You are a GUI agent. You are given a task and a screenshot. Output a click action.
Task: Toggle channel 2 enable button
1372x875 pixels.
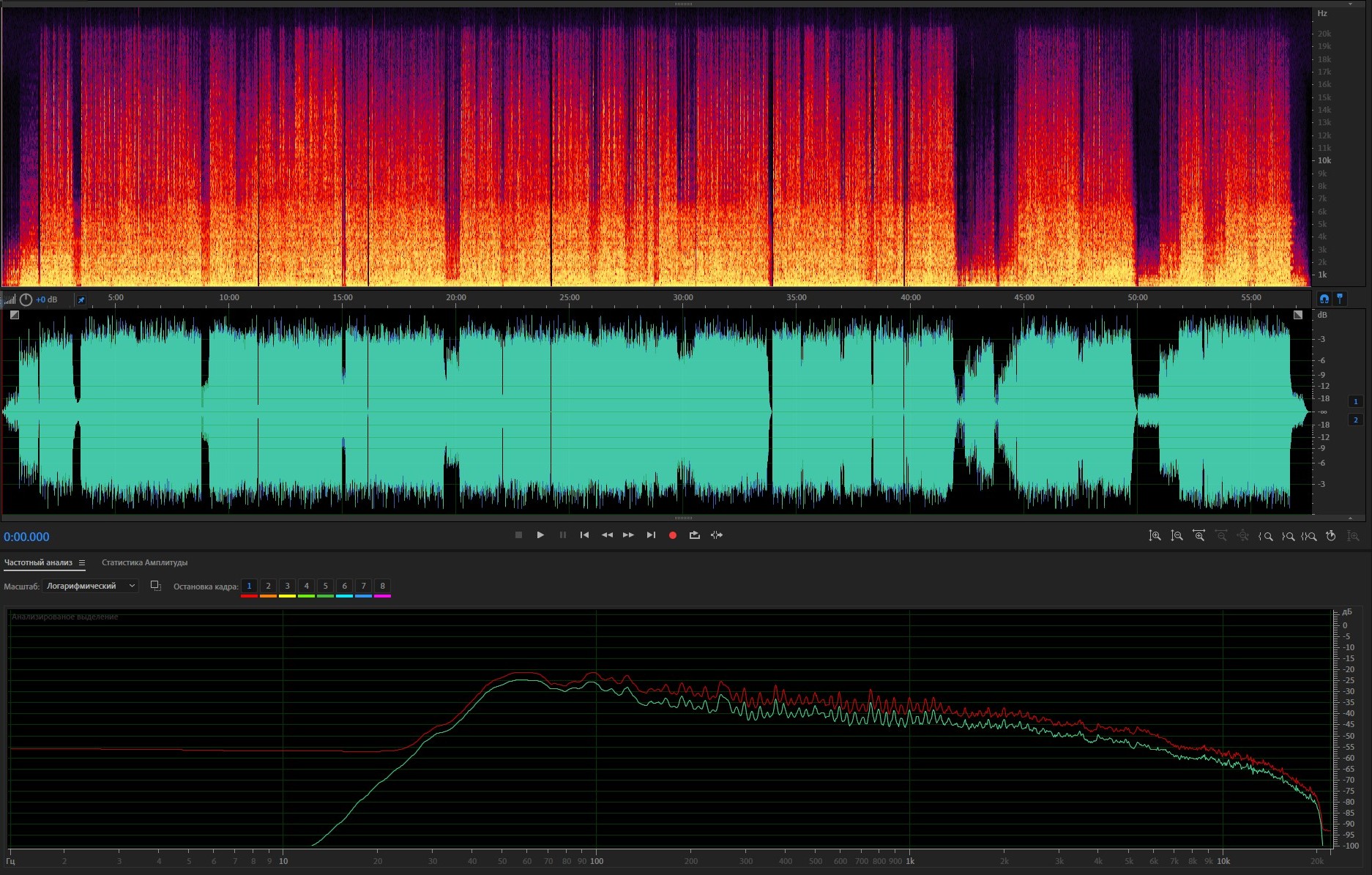pyautogui.click(x=1355, y=420)
